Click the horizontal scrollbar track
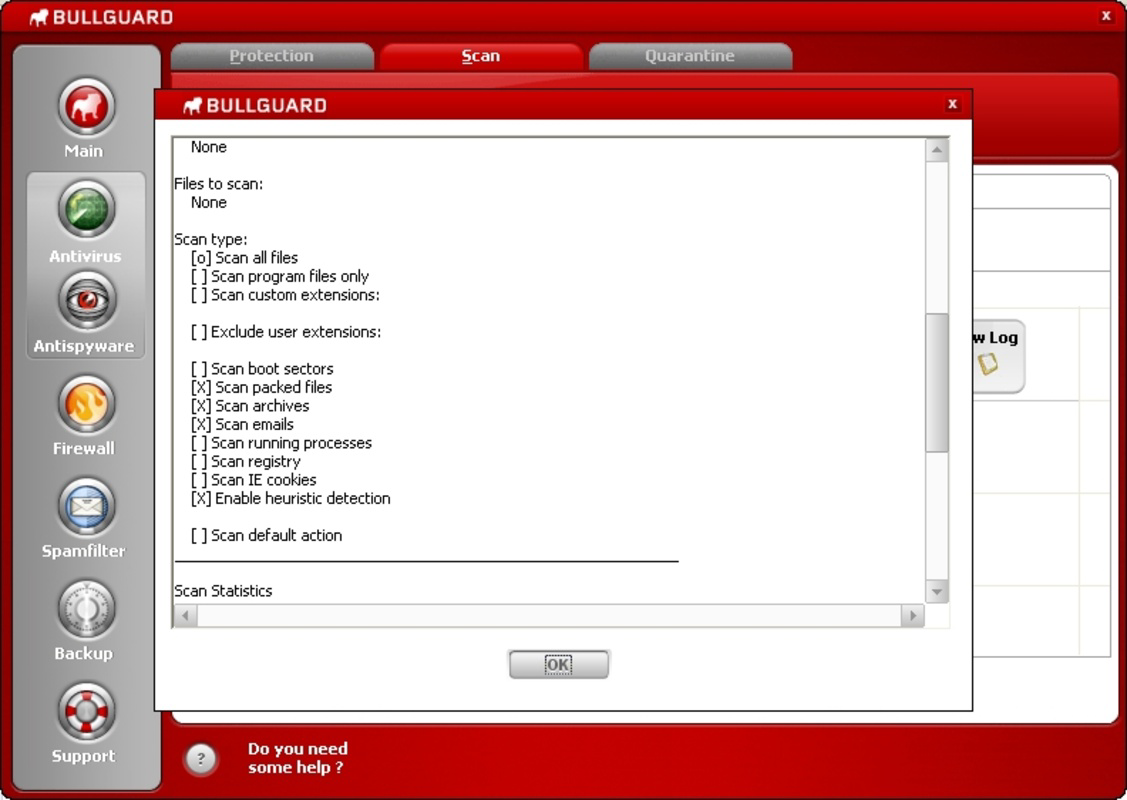The height and width of the screenshot is (800, 1127). 549,615
